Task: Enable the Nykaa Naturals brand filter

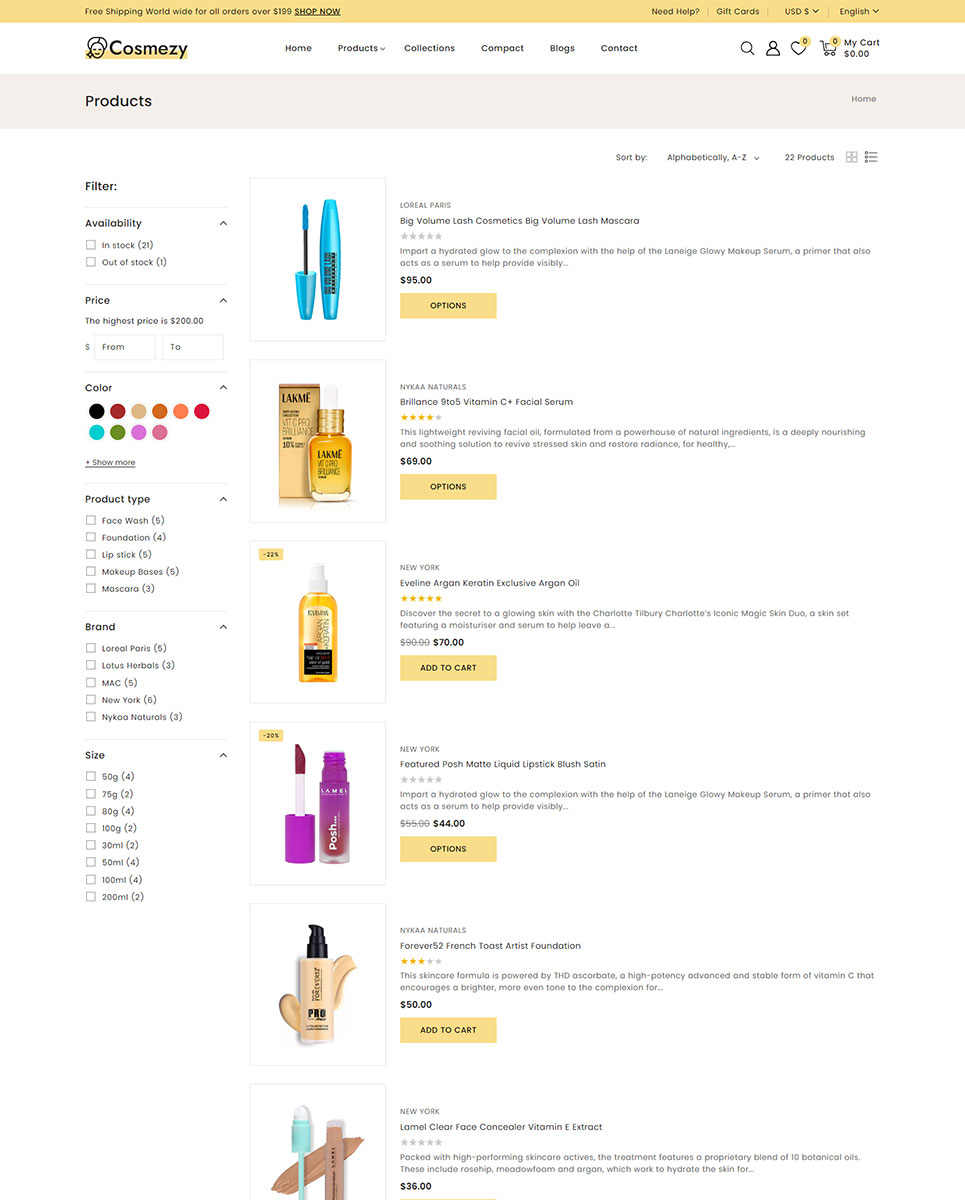Action: (x=91, y=717)
